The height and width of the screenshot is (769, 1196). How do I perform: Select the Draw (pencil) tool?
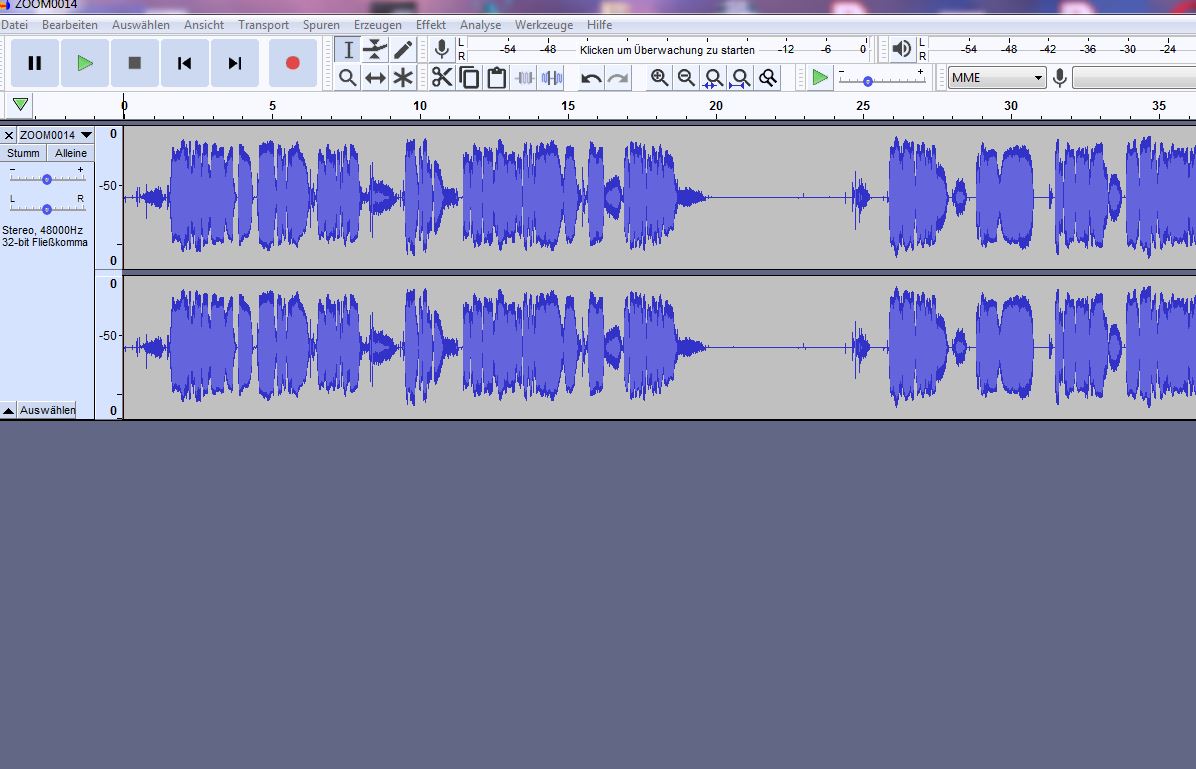tap(403, 50)
